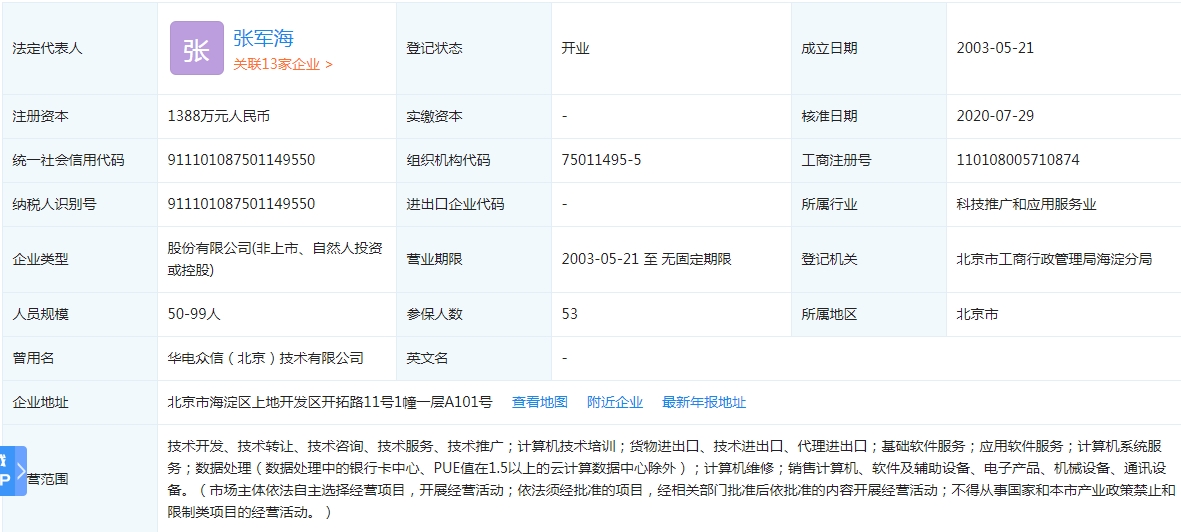Click the establishment date 2003-05-21

(994, 48)
